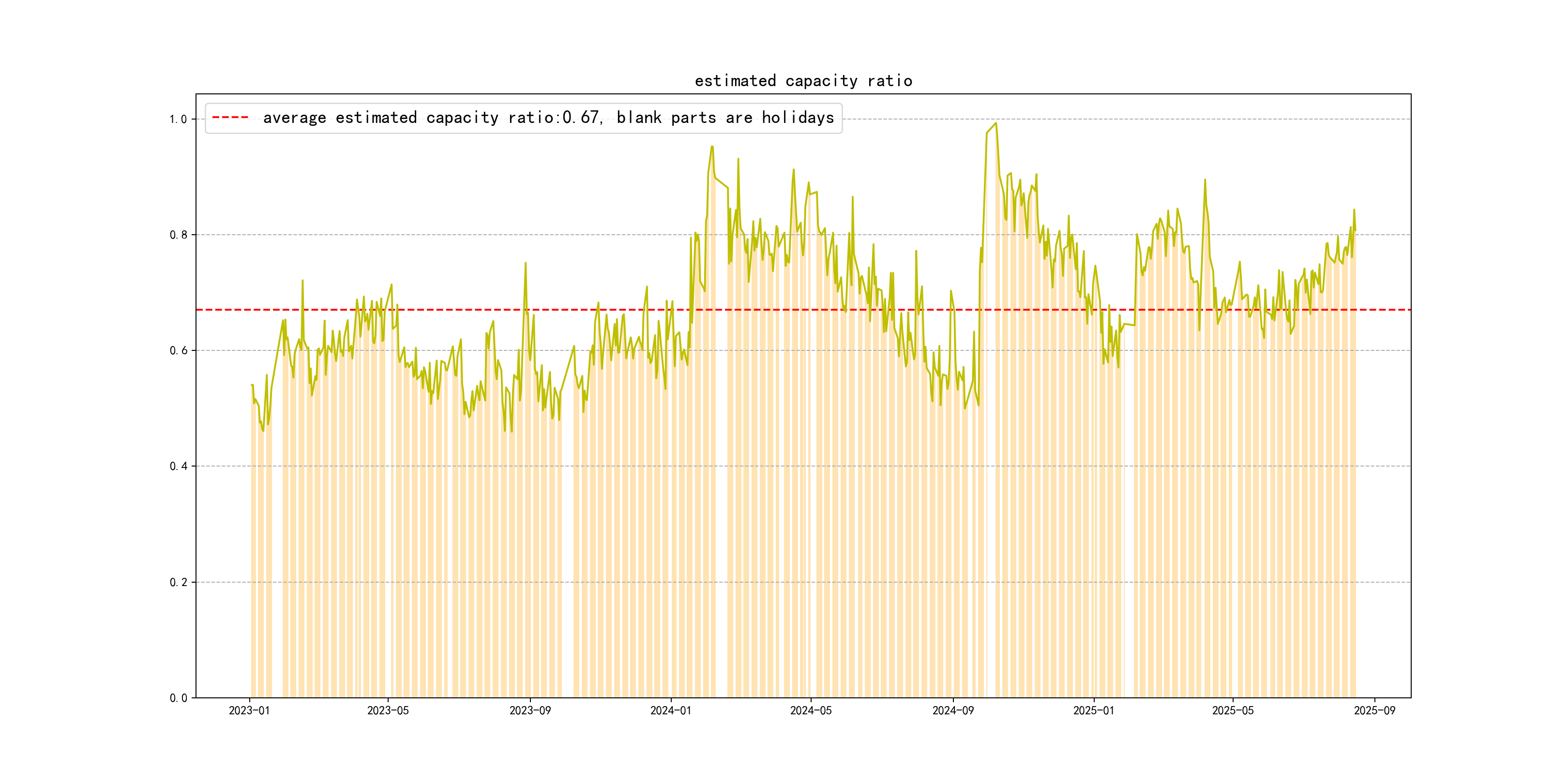1568x784 pixels.
Task: Click the 2024-09 x-axis label
Action: (952, 710)
